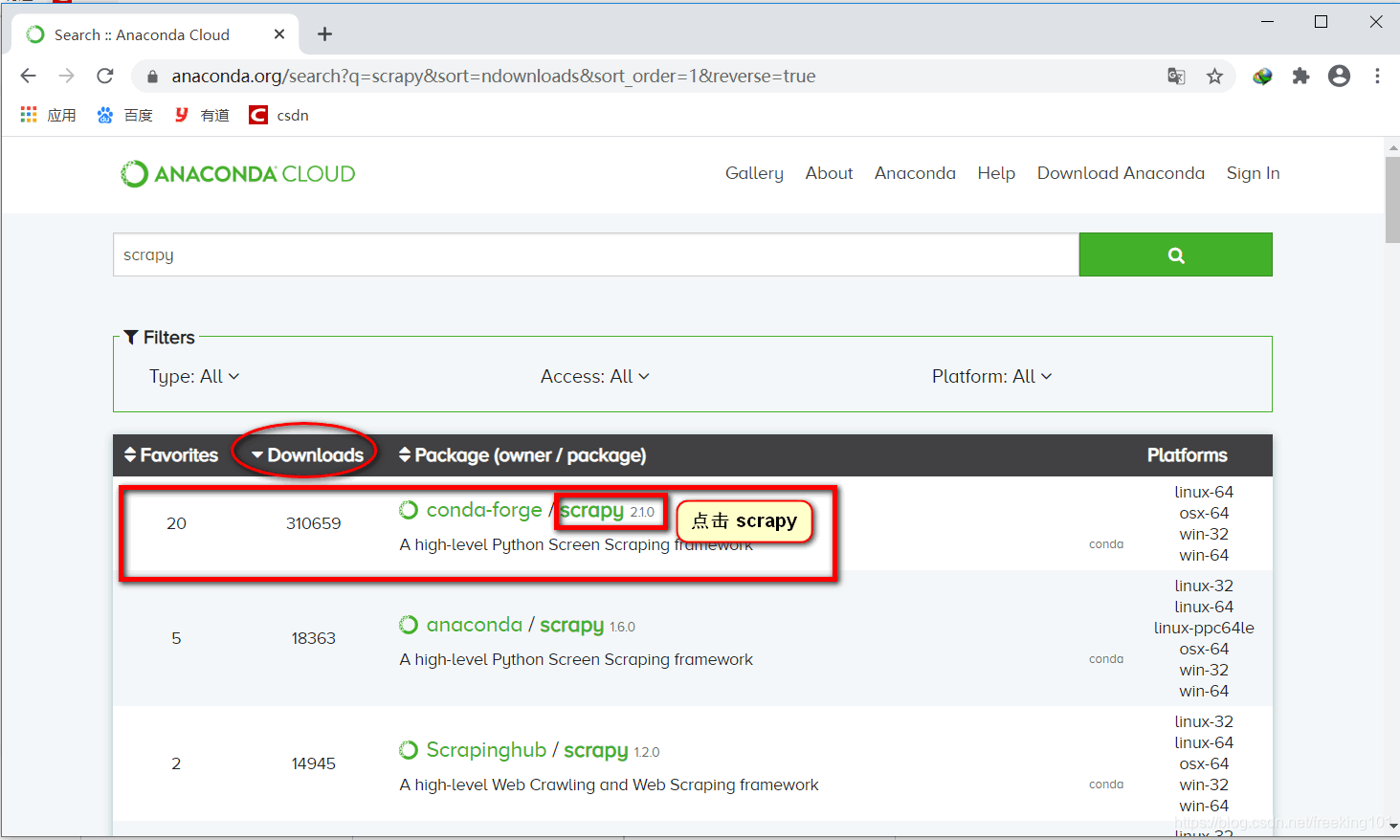Screen dimensions: 1400x840
Task: Click the ring icon beside anaconda / scrapy
Action: tap(409, 625)
